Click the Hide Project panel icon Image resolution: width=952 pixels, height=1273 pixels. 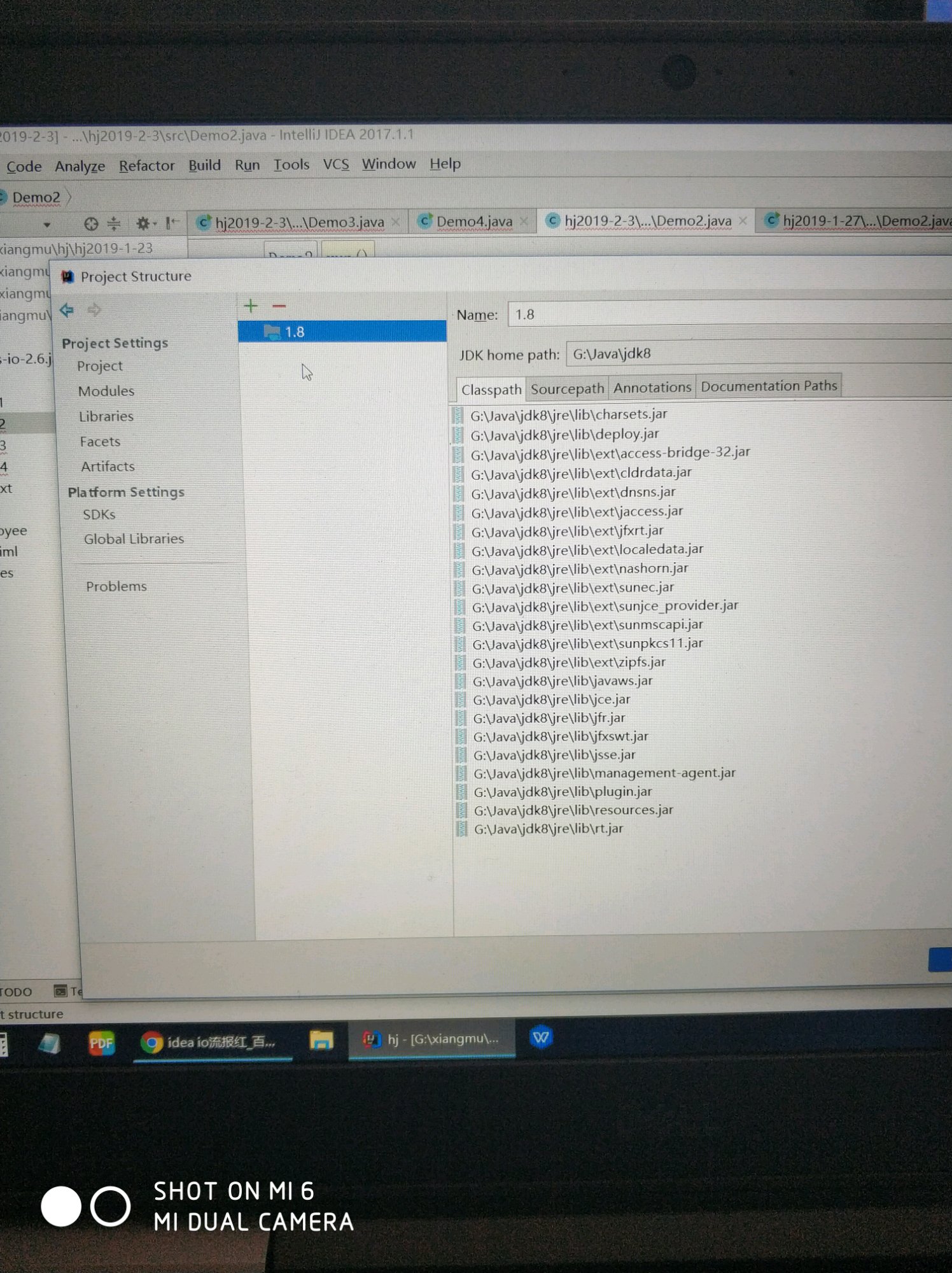tap(171, 223)
